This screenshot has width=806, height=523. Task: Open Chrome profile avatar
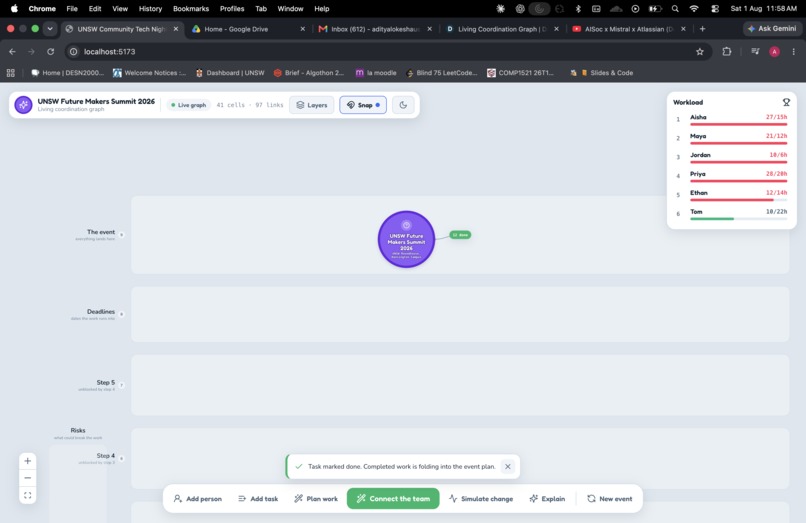tap(774, 51)
